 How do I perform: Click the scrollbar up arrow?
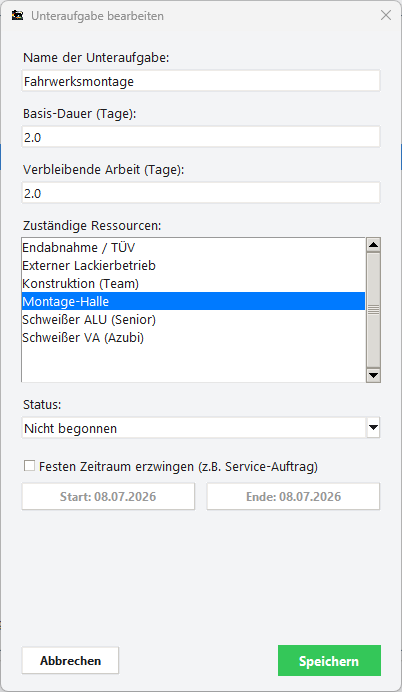pyautogui.click(x=374, y=244)
